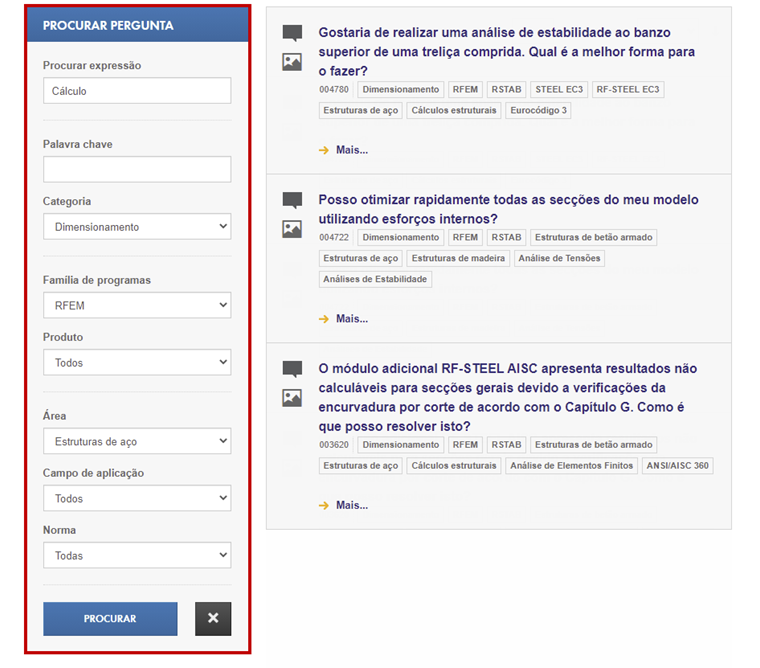This screenshot has height=668, width=760.
Task: Click question number 004780
Action: point(334,90)
